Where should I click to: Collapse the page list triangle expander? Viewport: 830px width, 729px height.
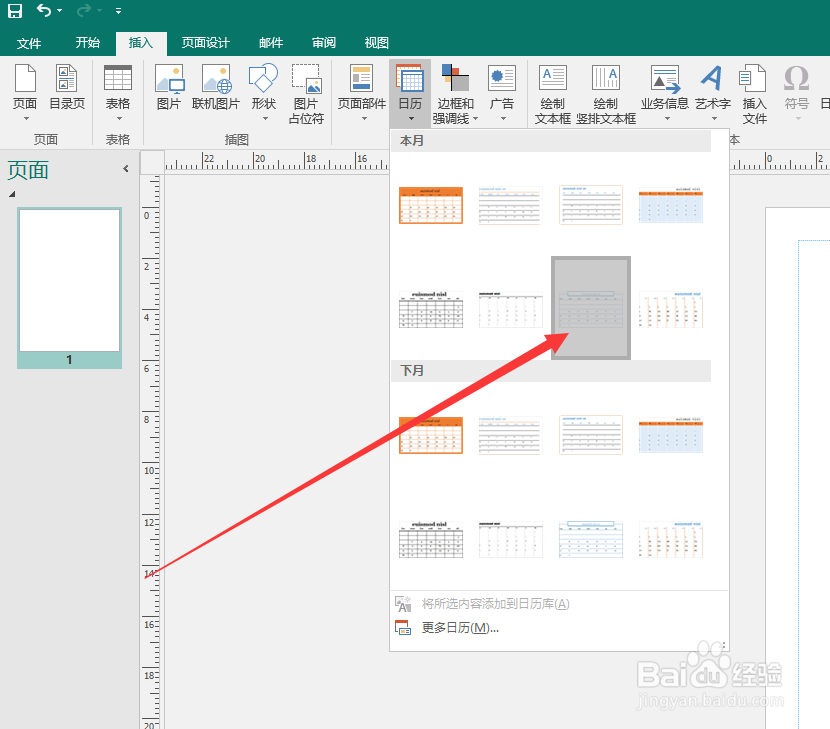pyautogui.click(x=12, y=194)
